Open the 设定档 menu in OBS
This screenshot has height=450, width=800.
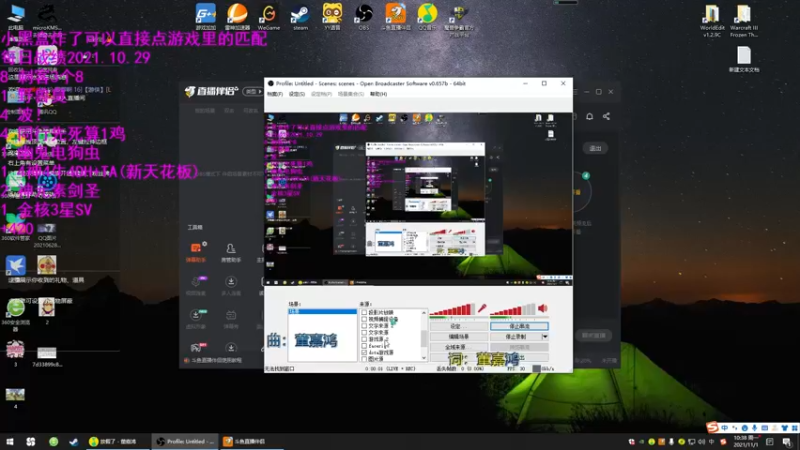(321, 94)
